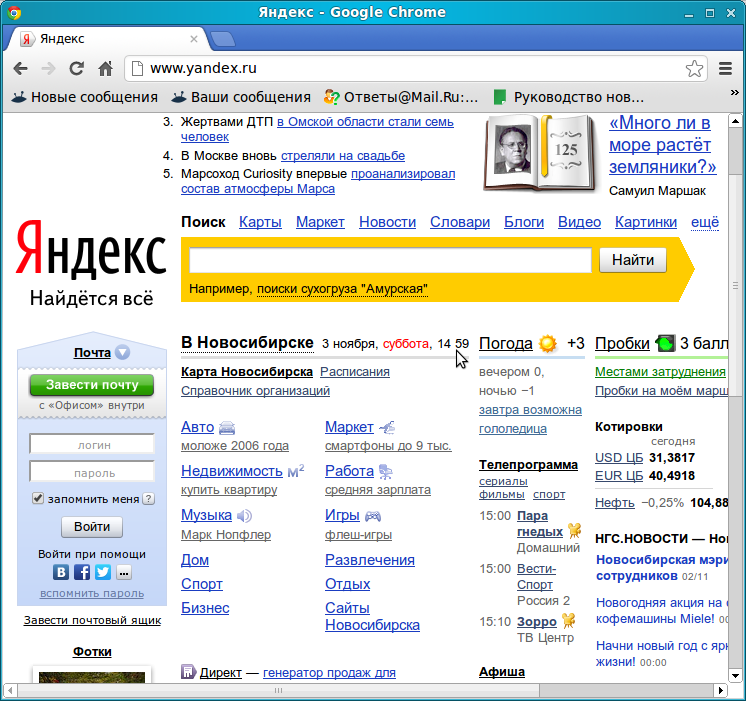Viewport: 746px width, 701px height.
Task: Open the Маркет search tab
Action: click(320, 222)
